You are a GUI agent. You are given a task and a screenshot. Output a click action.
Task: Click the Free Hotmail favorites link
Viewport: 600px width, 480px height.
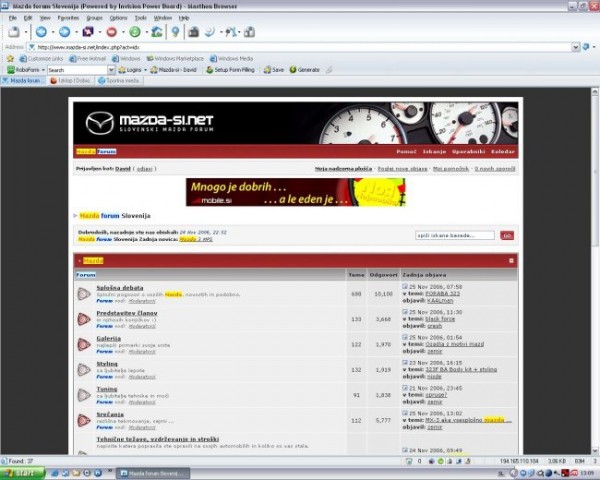(88, 59)
